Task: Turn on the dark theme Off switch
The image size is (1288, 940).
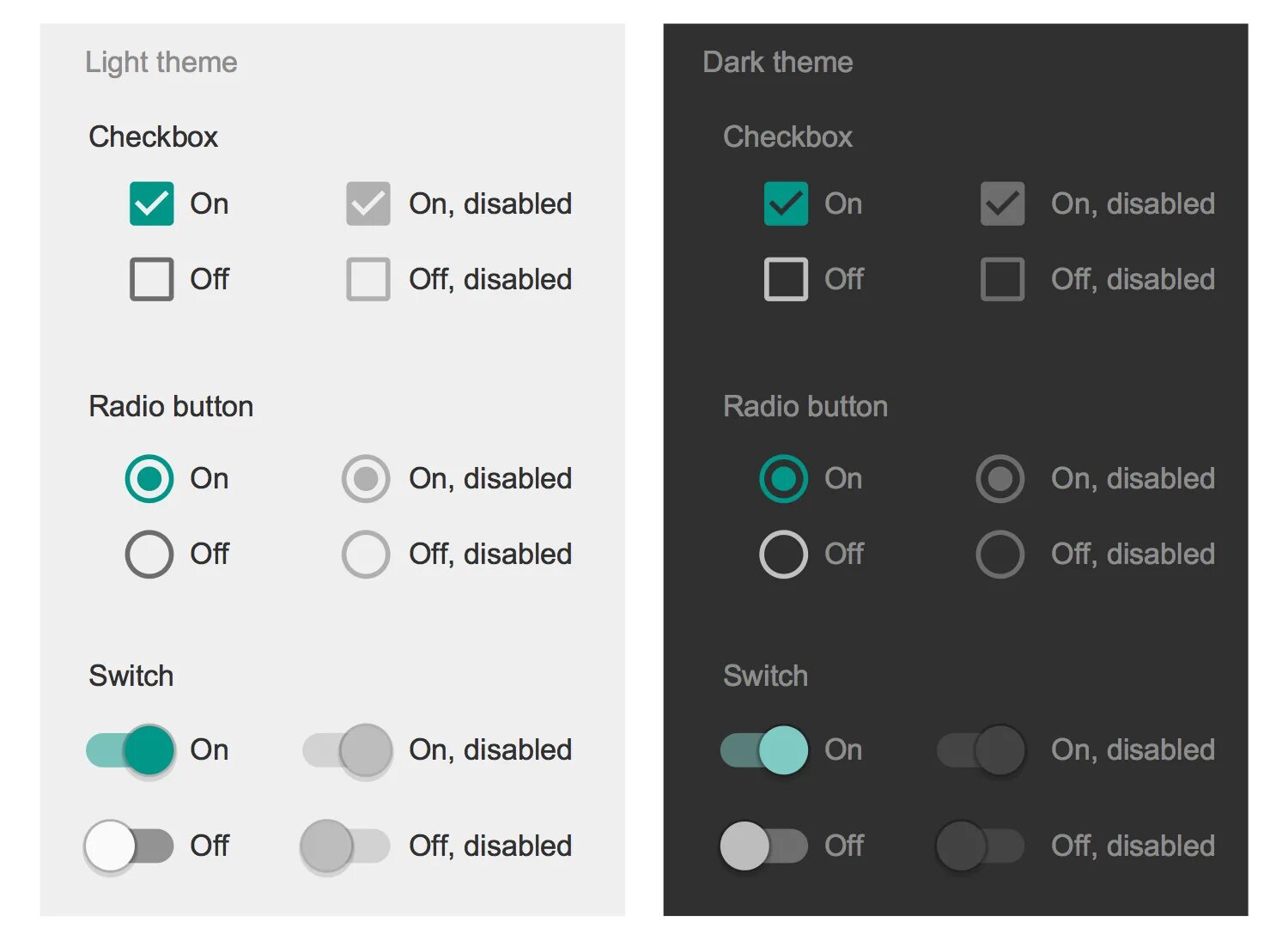Action: pyautogui.click(x=763, y=846)
